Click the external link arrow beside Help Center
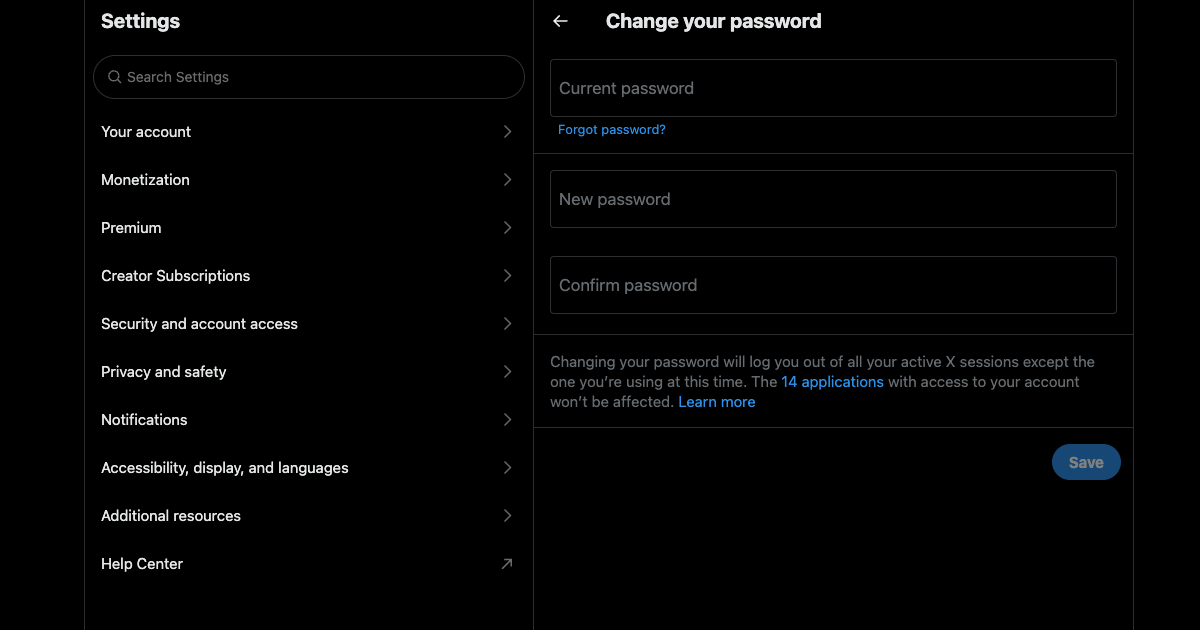The width and height of the screenshot is (1200, 630). tap(507, 563)
